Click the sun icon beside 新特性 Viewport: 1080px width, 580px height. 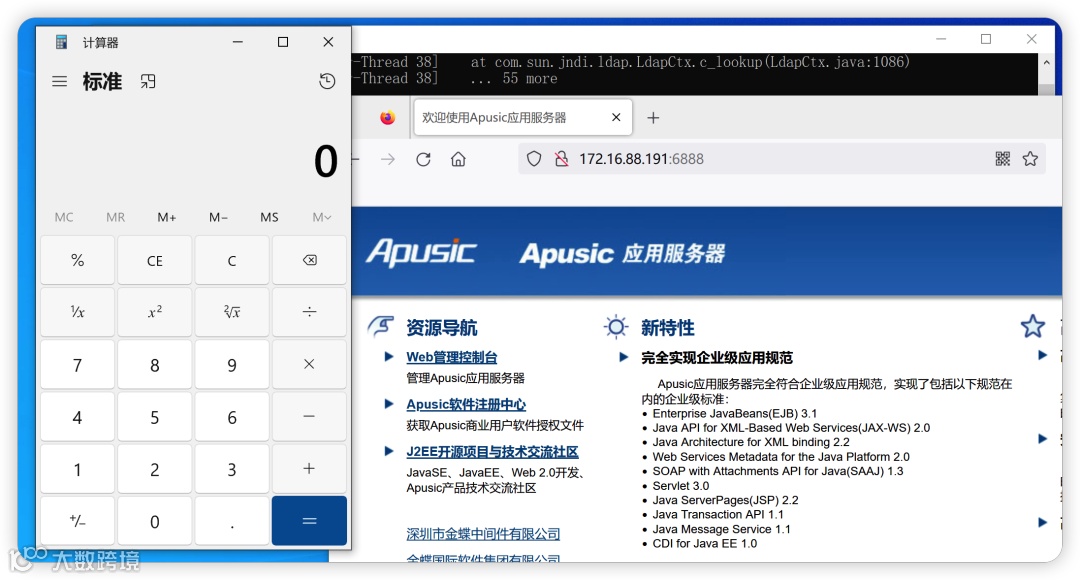616,327
